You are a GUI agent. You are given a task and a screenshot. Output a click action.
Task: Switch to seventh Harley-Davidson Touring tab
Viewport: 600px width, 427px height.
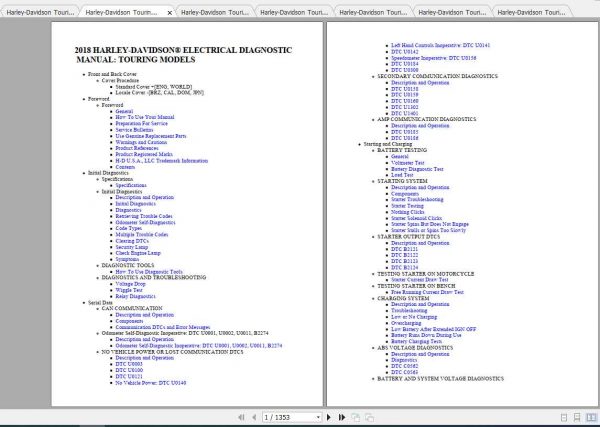pyautogui.click(x=531, y=12)
